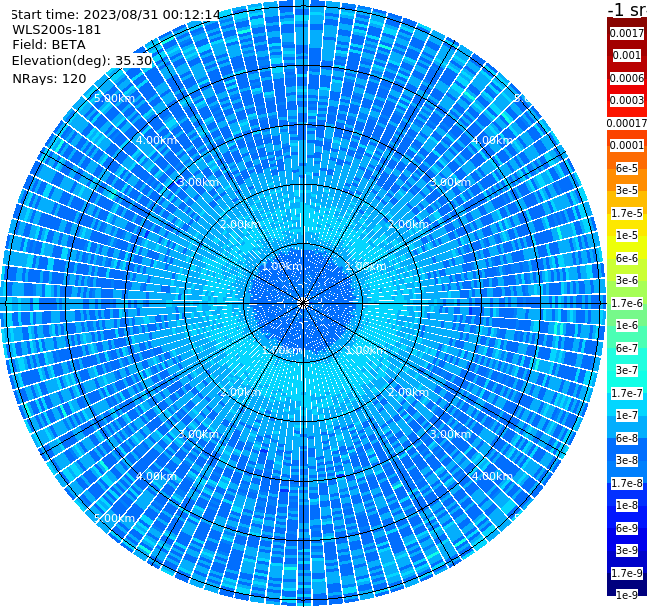Click the 0.0001 orange colorbar label

[x=627, y=145]
